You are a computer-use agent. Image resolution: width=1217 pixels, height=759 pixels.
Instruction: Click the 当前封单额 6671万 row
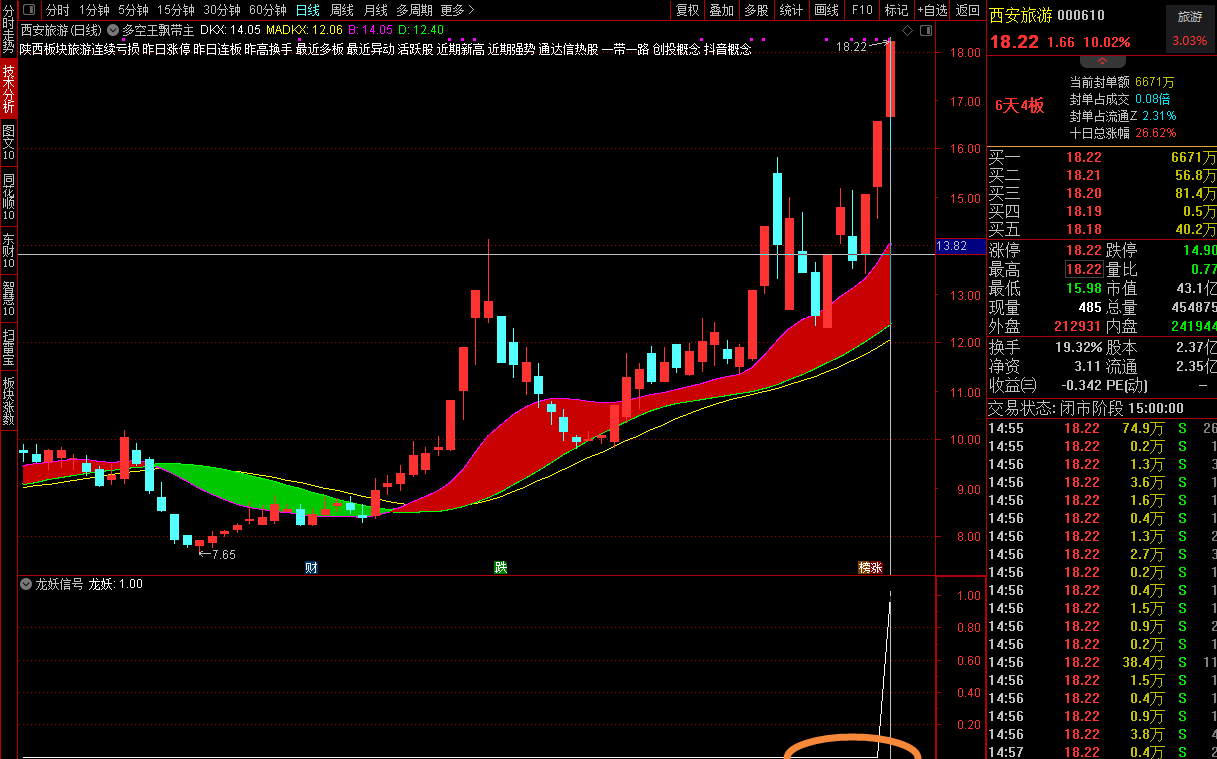[x=1122, y=82]
